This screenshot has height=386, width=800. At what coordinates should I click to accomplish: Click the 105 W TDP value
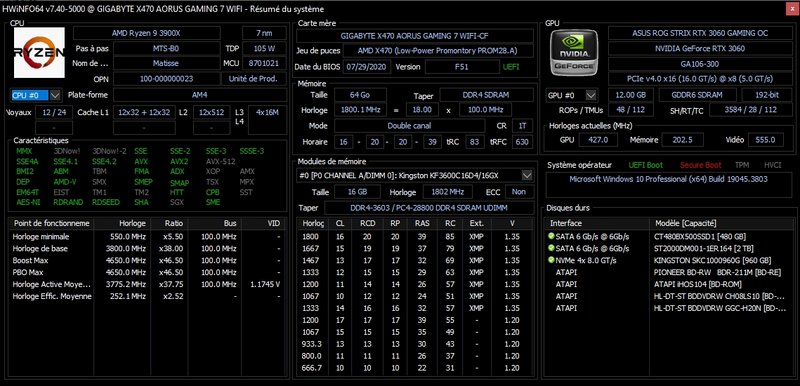pyautogui.click(x=264, y=48)
